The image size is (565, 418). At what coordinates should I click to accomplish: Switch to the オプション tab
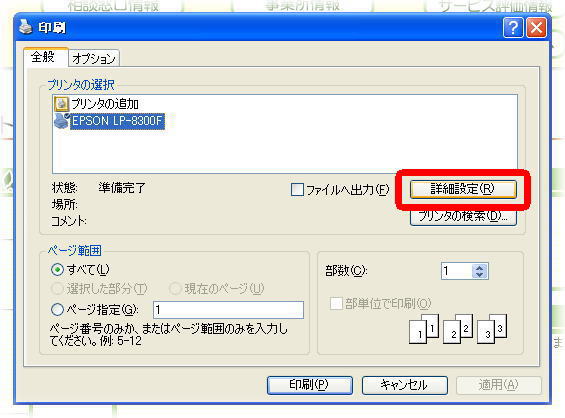[94, 58]
